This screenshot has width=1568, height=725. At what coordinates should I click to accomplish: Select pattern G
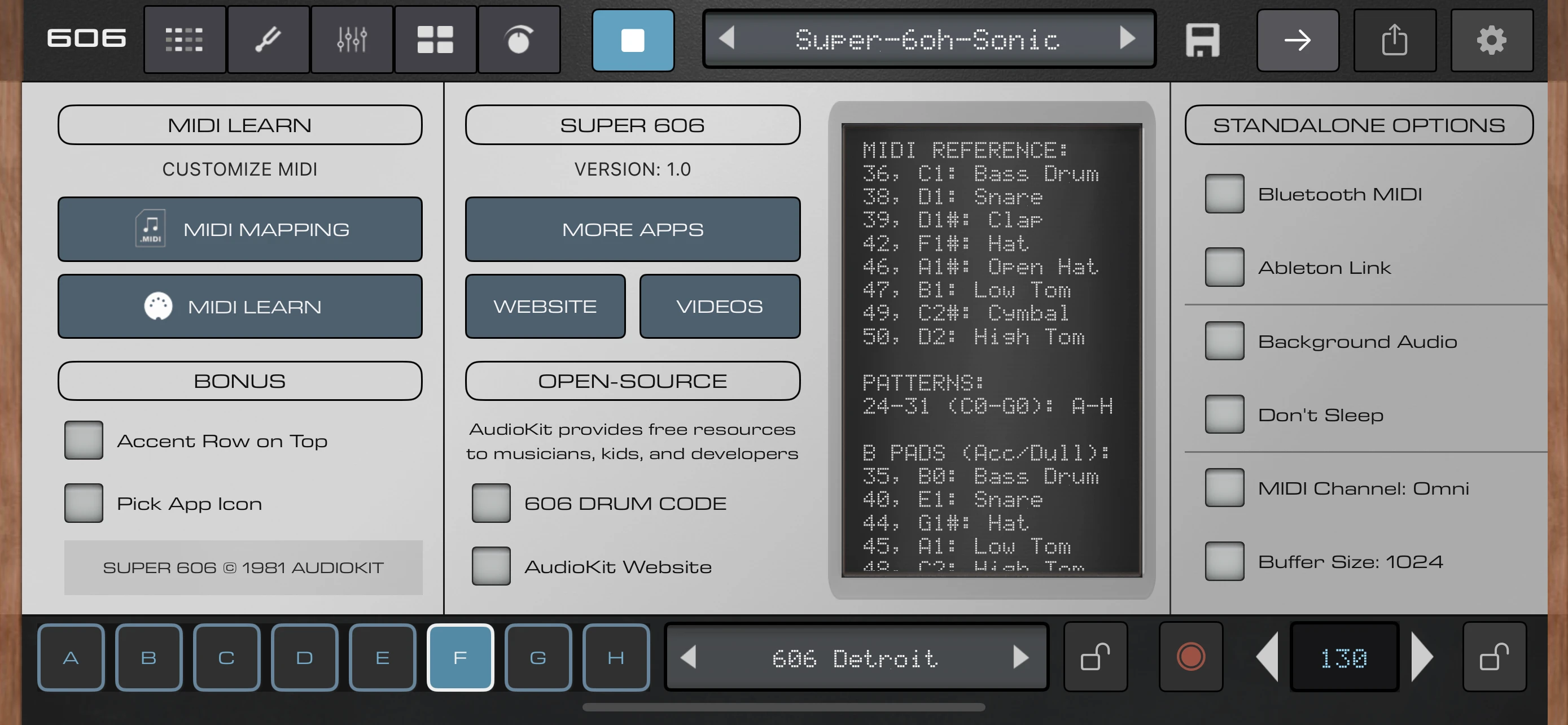pos(538,657)
